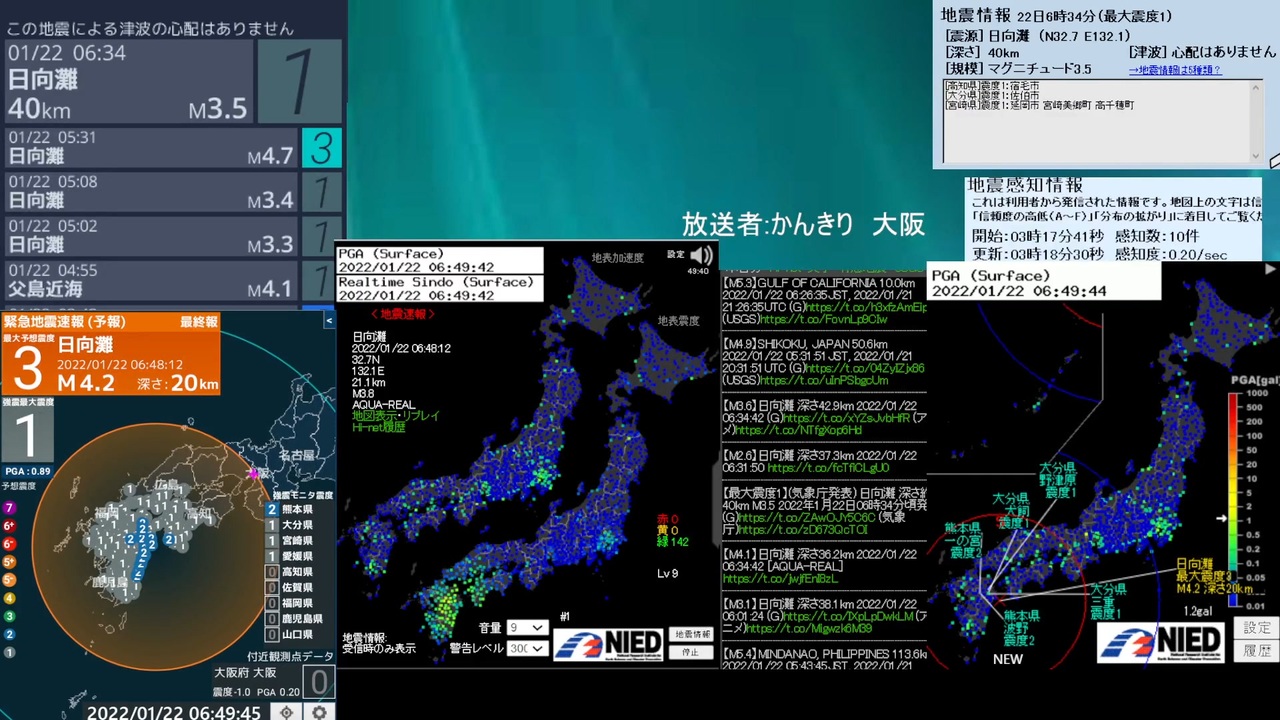Click the 停止 button
The width and height of the screenshot is (1280, 720).
pos(691,652)
